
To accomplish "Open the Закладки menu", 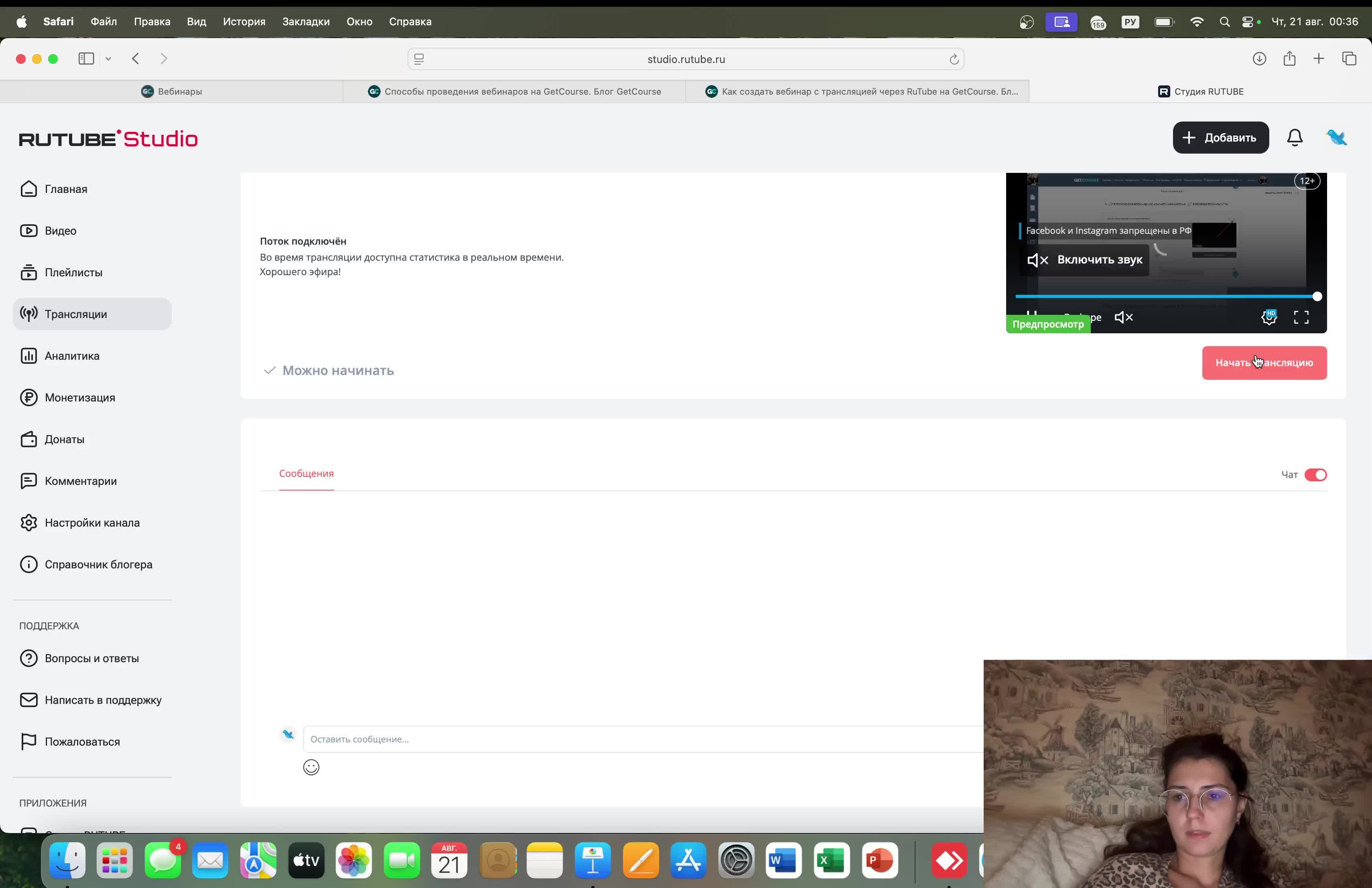I will point(306,21).
